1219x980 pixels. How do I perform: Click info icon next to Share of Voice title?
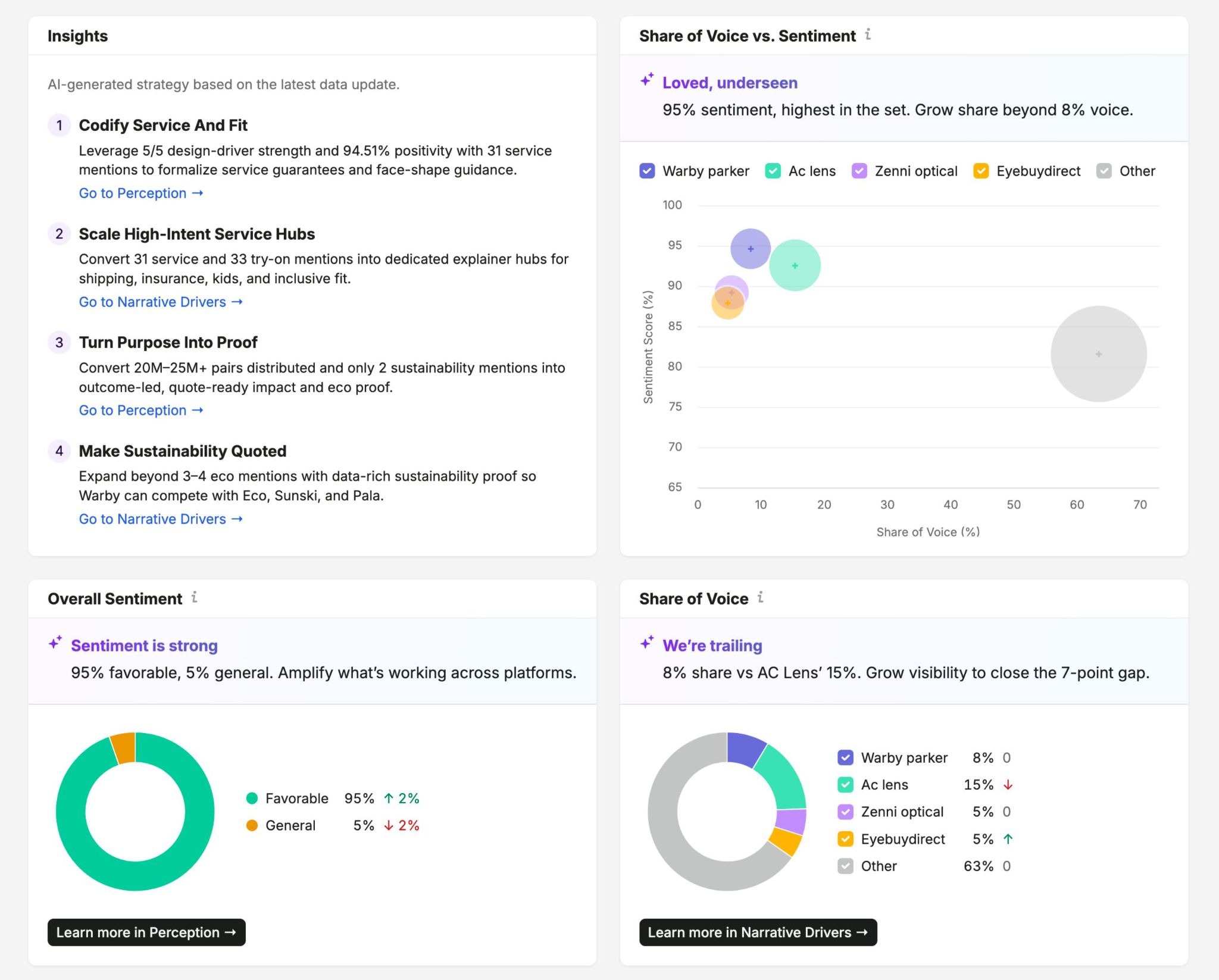(x=760, y=597)
